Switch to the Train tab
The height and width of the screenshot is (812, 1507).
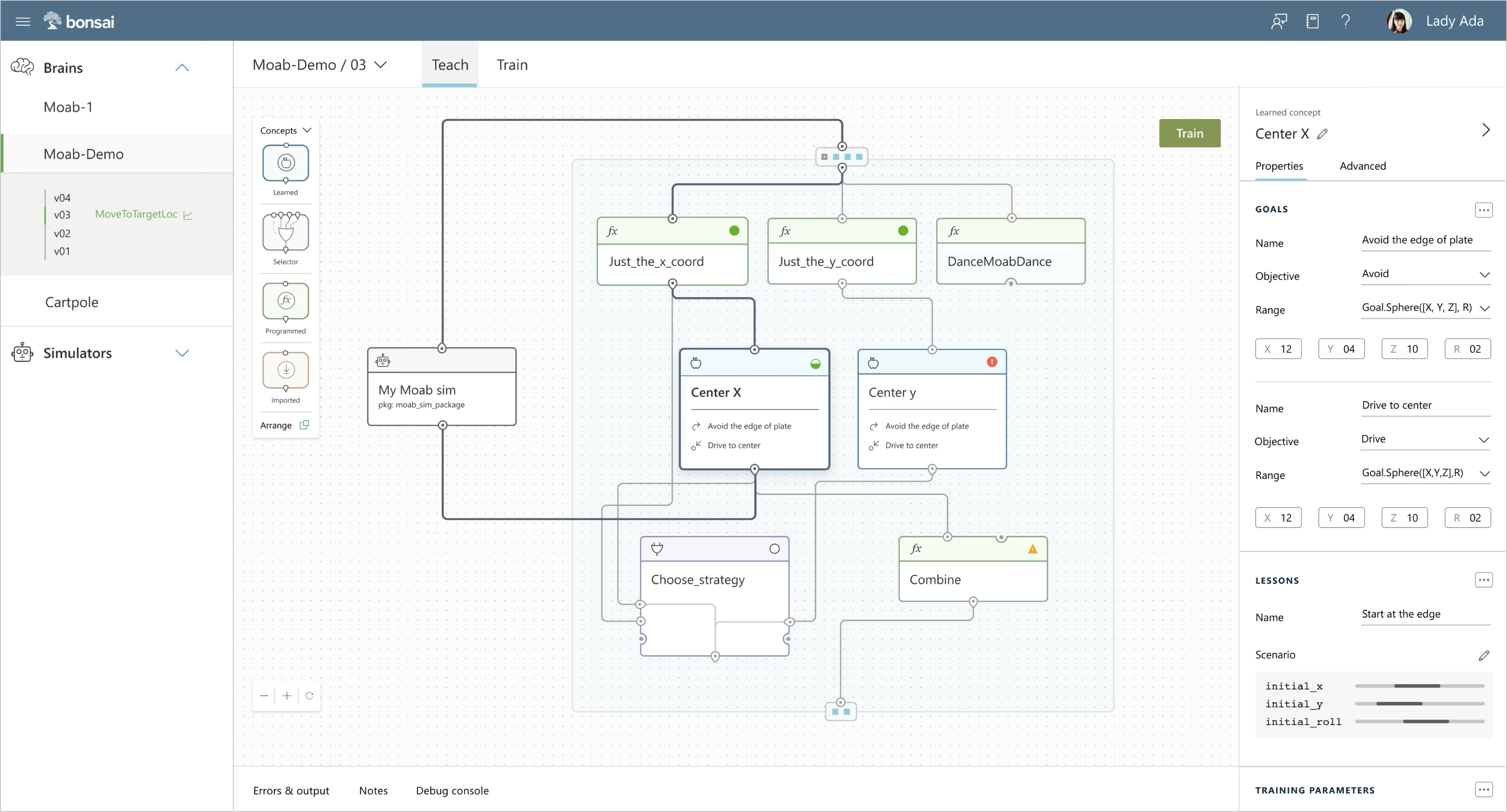click(x=512, y=65)
